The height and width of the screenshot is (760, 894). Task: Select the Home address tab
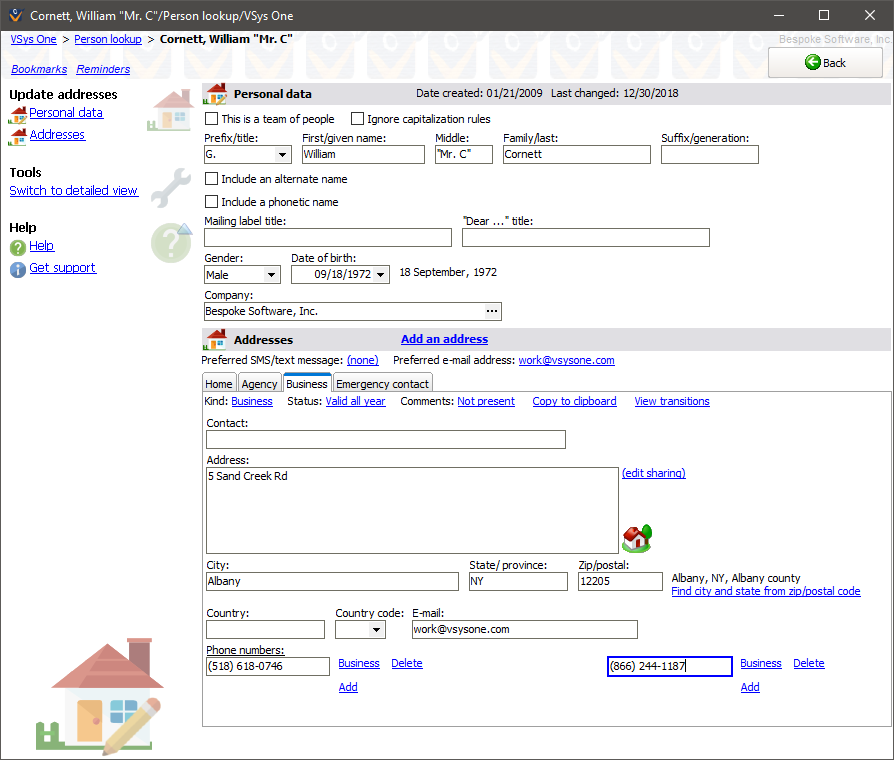(219, 383)
